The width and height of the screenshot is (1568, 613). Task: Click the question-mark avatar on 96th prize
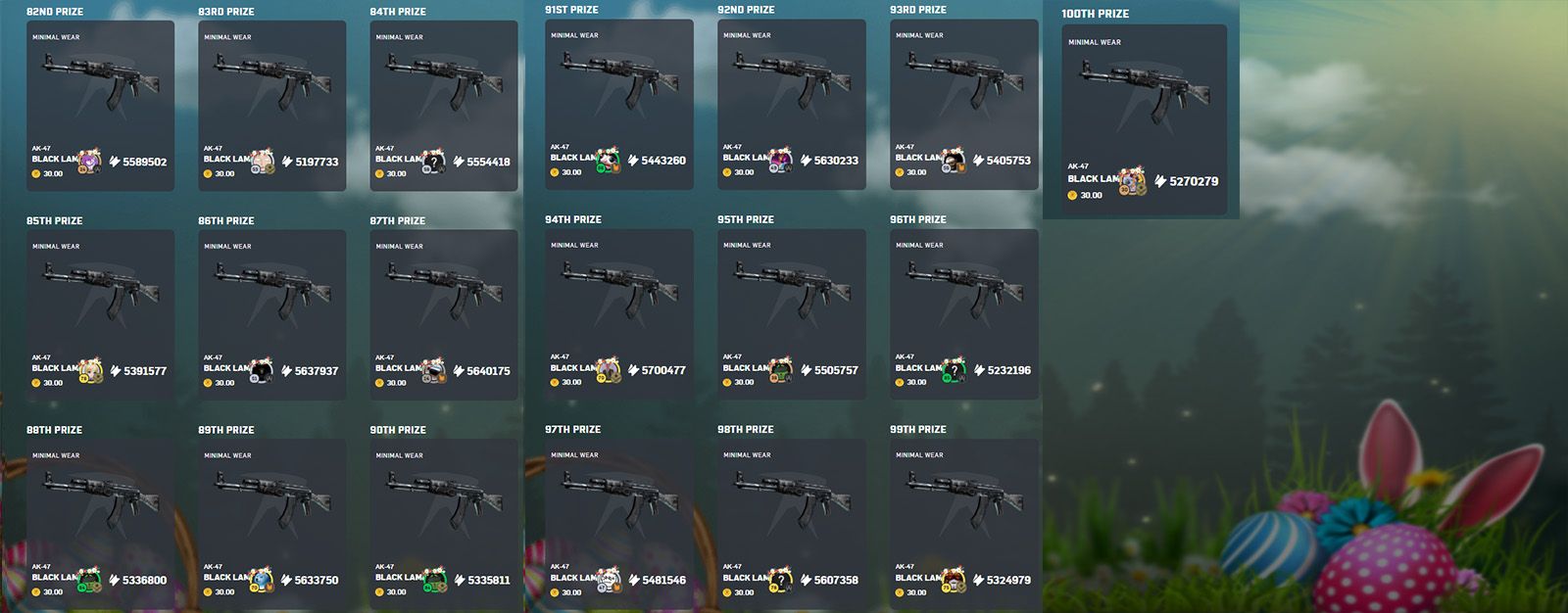pyautogui.click(x=954, y=370)
